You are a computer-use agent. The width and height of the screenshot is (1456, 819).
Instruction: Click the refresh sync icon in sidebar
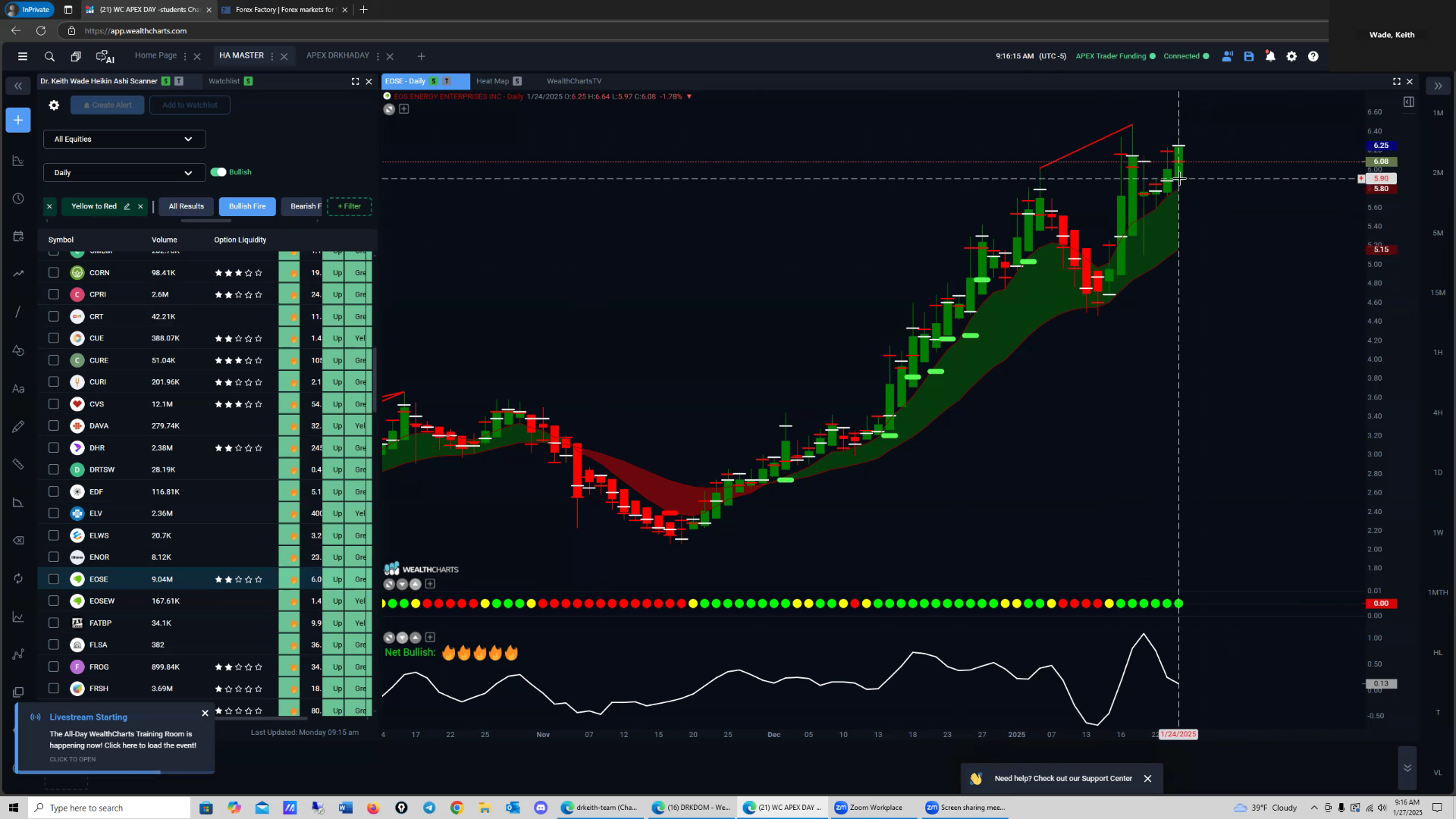pos(18,579)
